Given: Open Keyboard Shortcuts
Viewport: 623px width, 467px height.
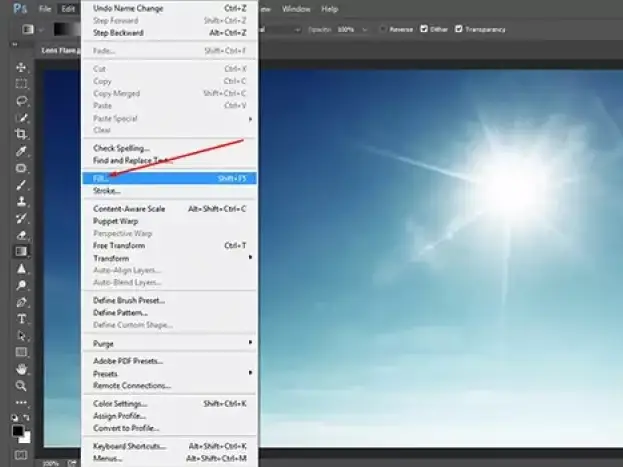Looking at the screenshot, I should pos(170,446).
